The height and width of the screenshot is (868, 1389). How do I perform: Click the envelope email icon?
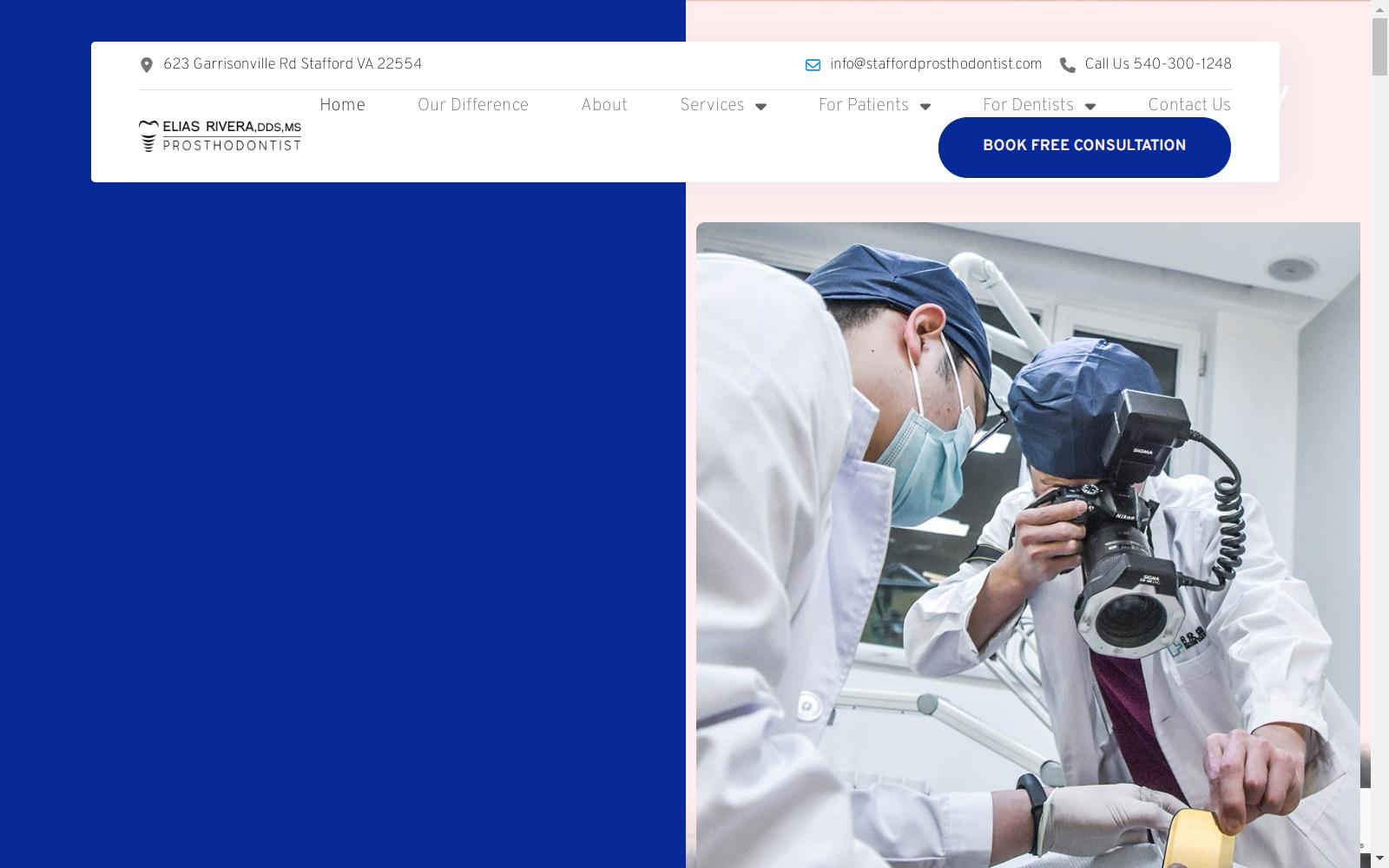coord(813,65)
